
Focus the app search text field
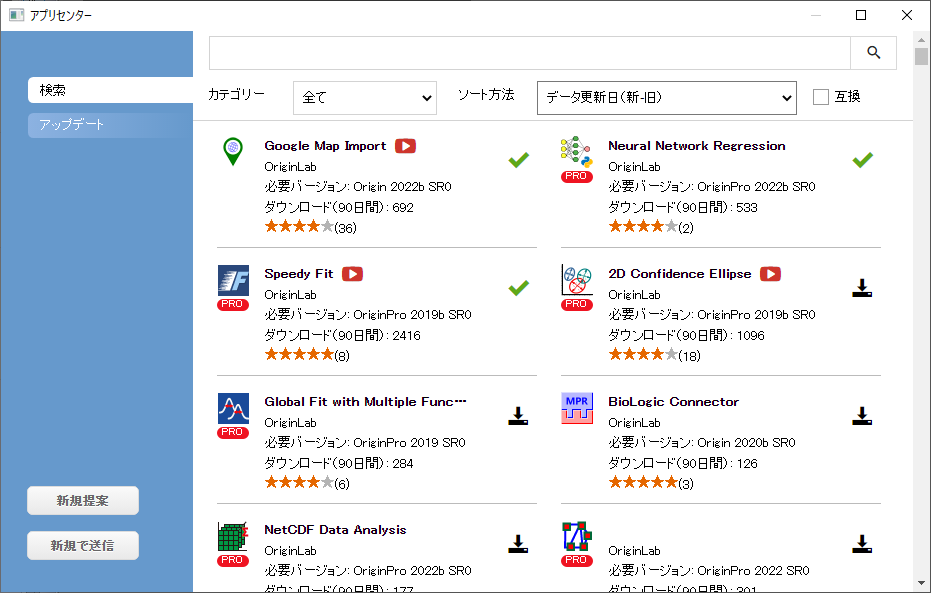(530, 53)
